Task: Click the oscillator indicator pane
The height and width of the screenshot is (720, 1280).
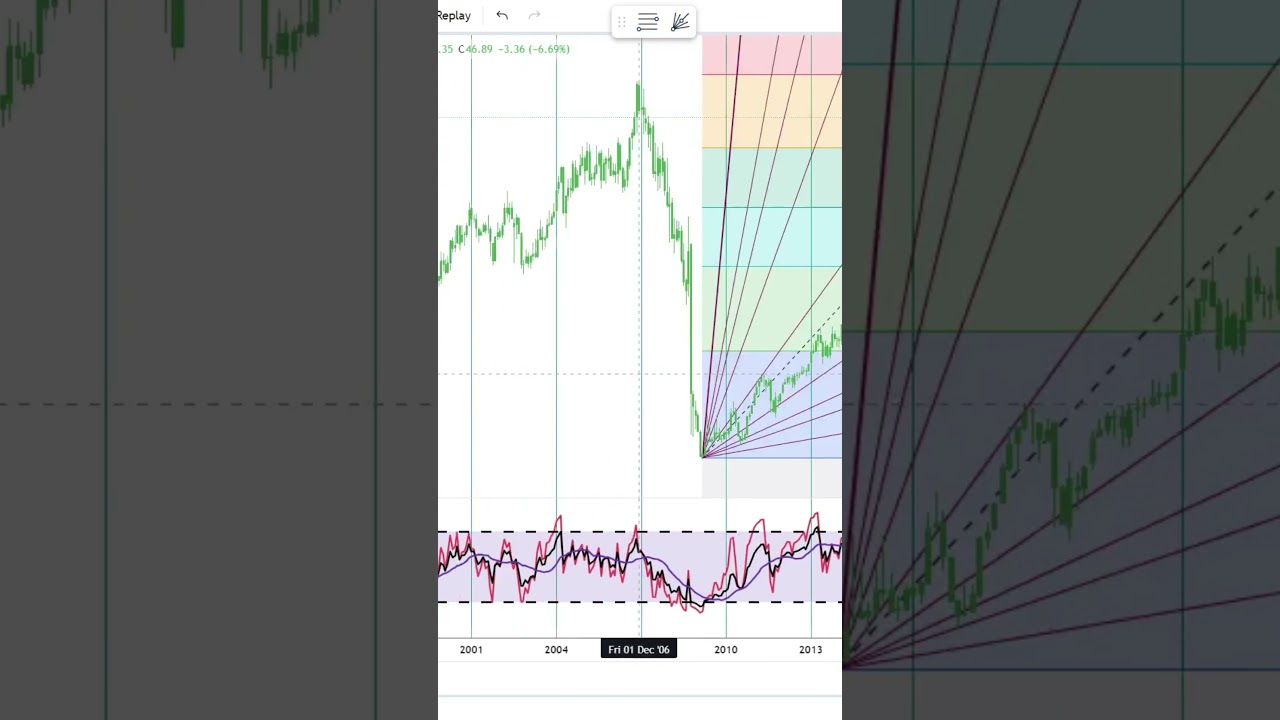Action: click(x=640, y=566)
